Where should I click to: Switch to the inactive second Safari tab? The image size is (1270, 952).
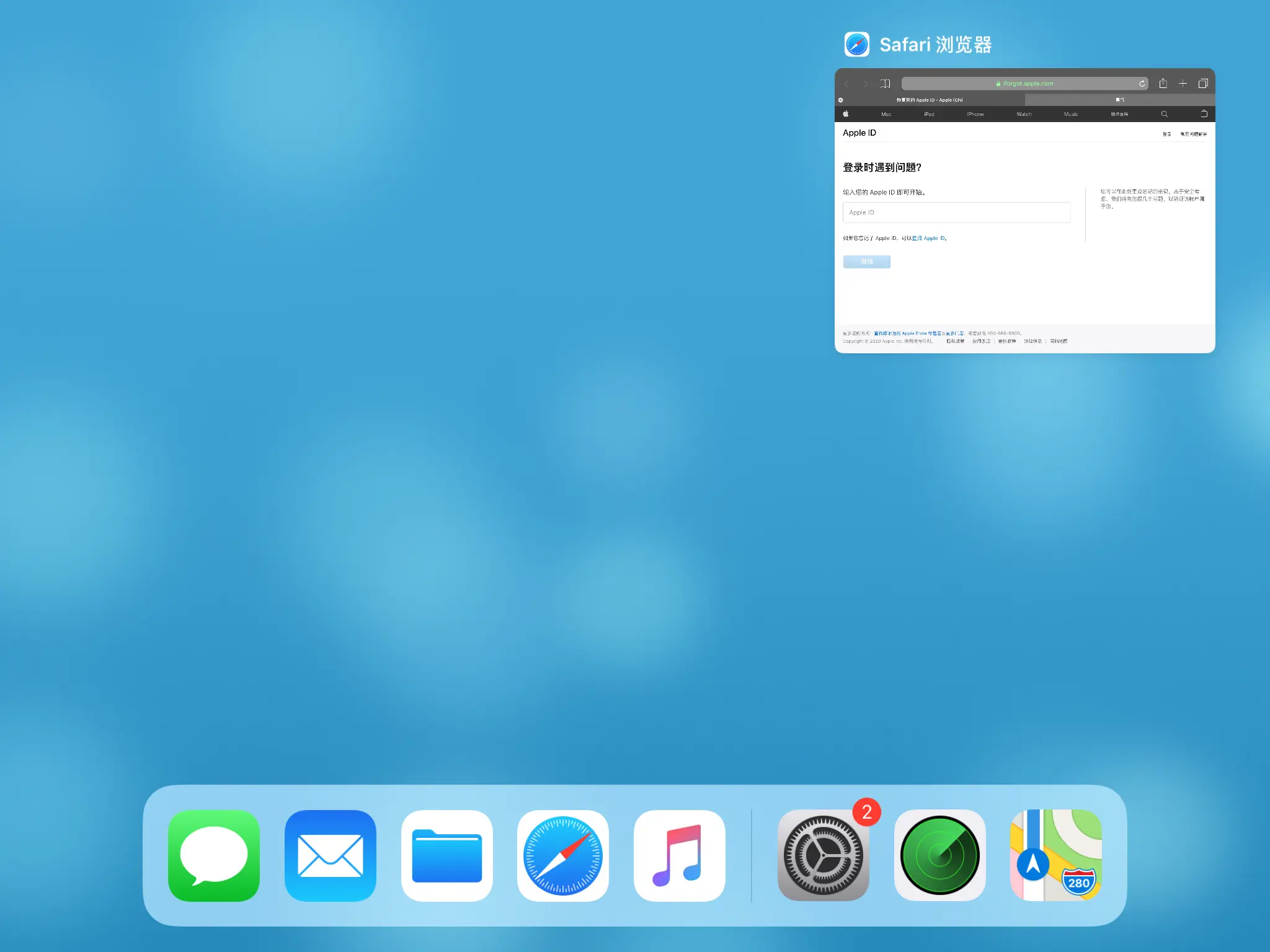[x=1120, y=100]
